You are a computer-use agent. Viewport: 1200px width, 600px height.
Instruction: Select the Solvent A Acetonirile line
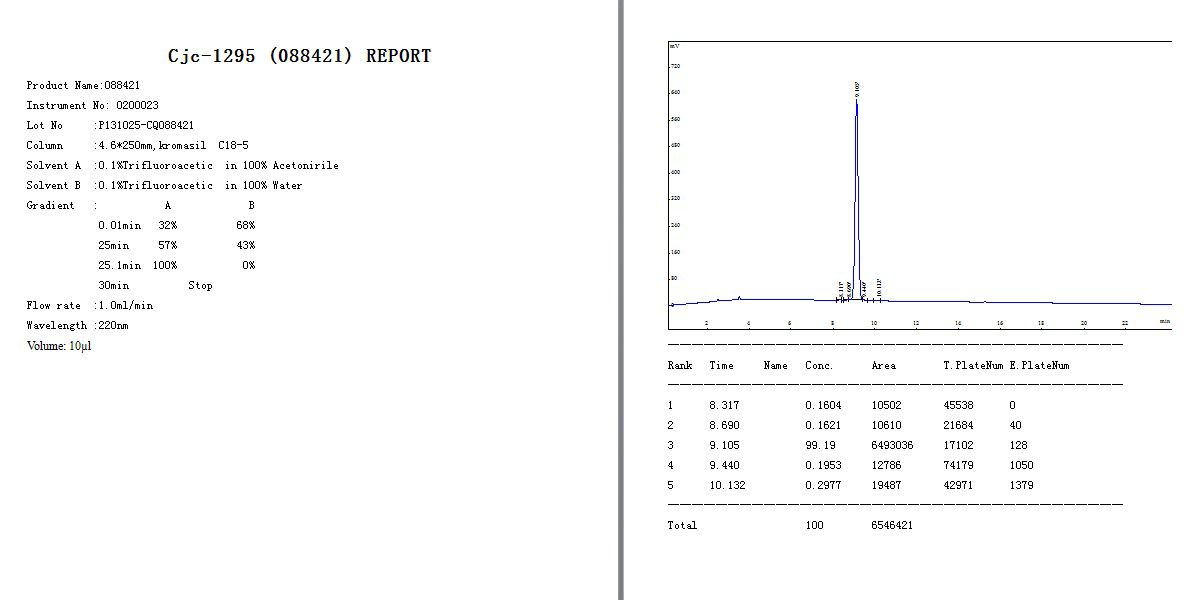pos(182,166)
